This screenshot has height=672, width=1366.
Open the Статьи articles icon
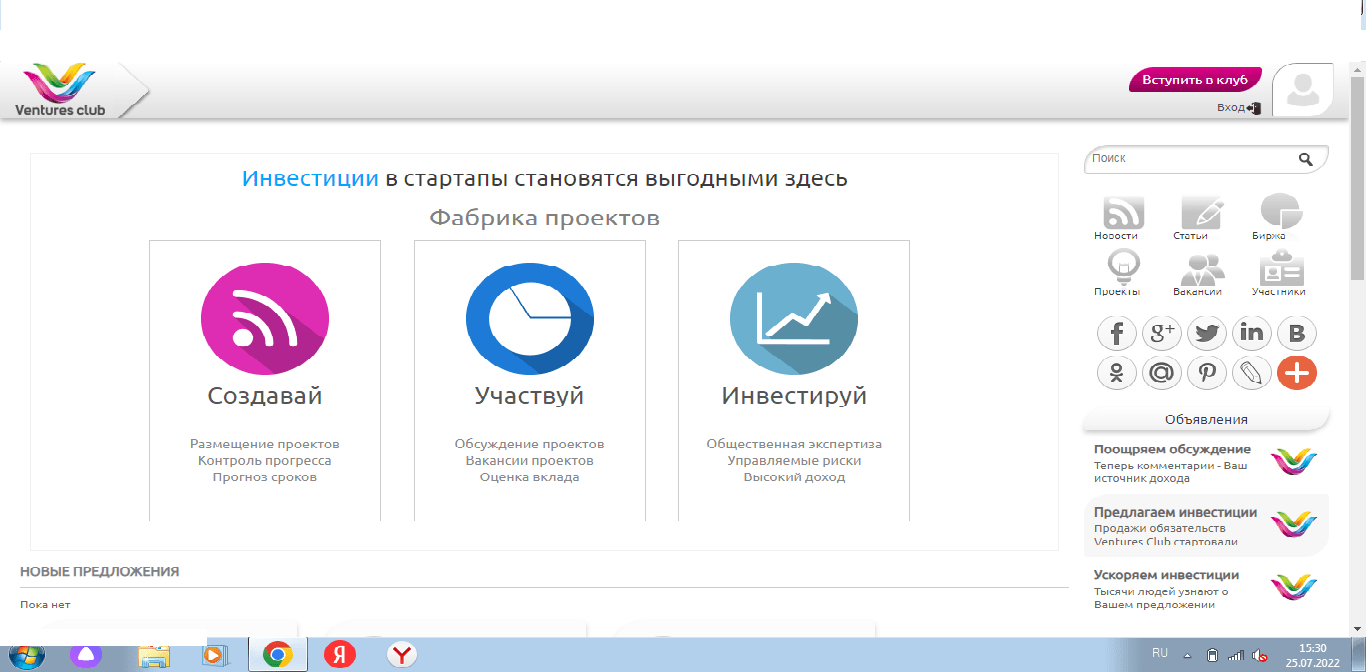(1201, 213)
